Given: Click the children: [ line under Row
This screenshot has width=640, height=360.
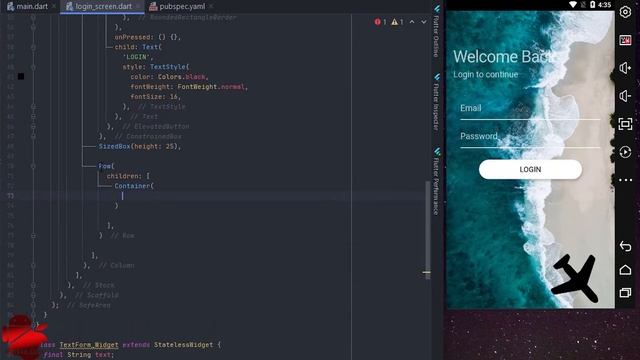Looking at the screenshot, I should point(128,176).
